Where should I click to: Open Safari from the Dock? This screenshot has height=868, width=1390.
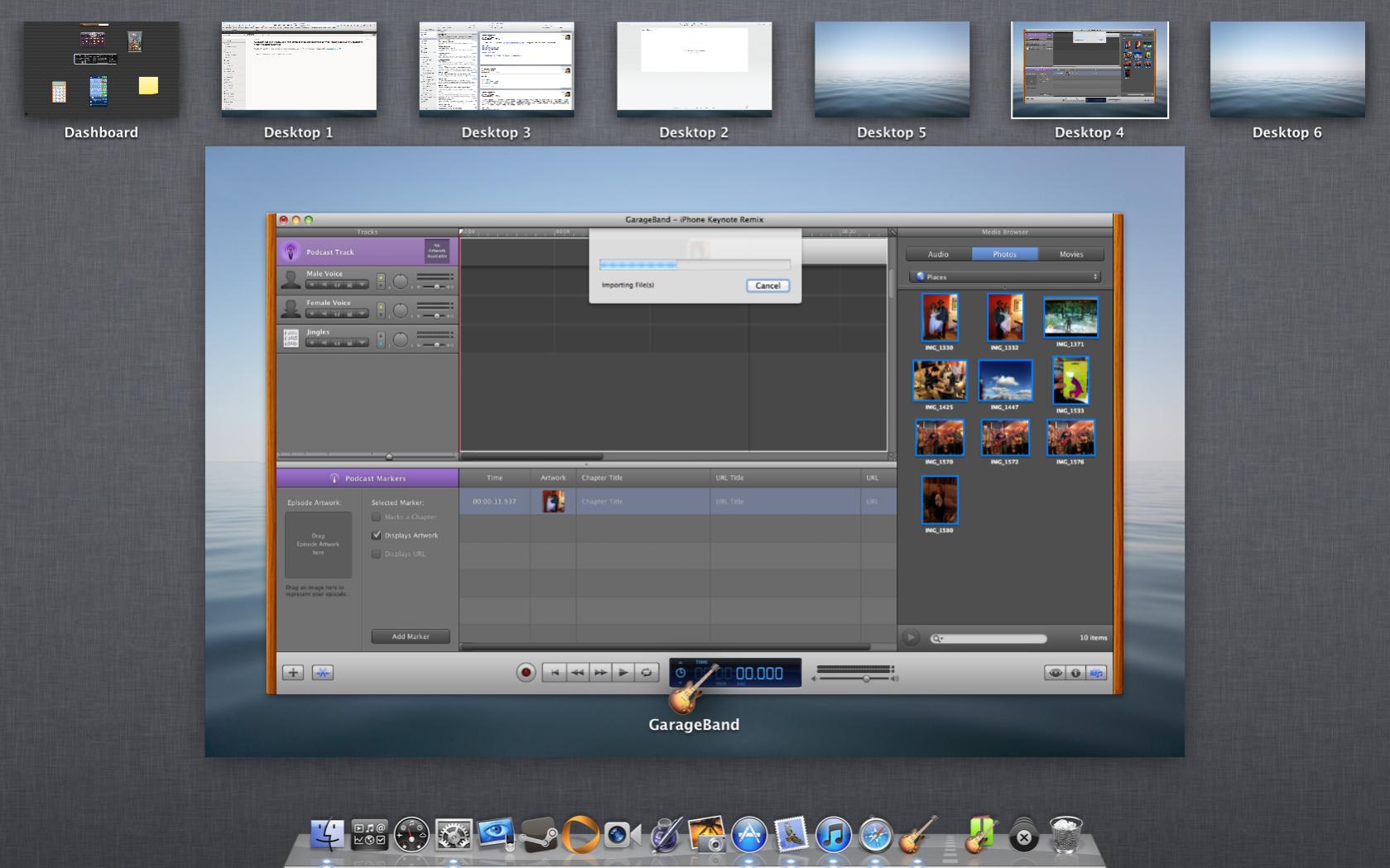[x=875, y=835]
